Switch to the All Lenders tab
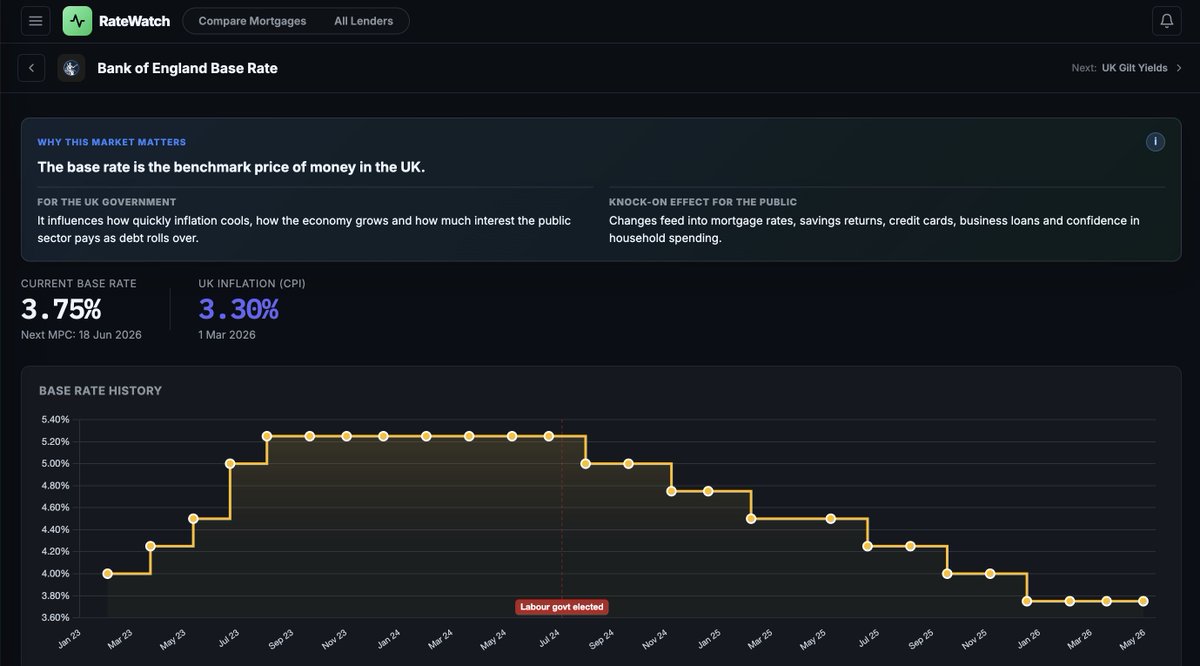 pyautogui.click(x=364, y=21)
